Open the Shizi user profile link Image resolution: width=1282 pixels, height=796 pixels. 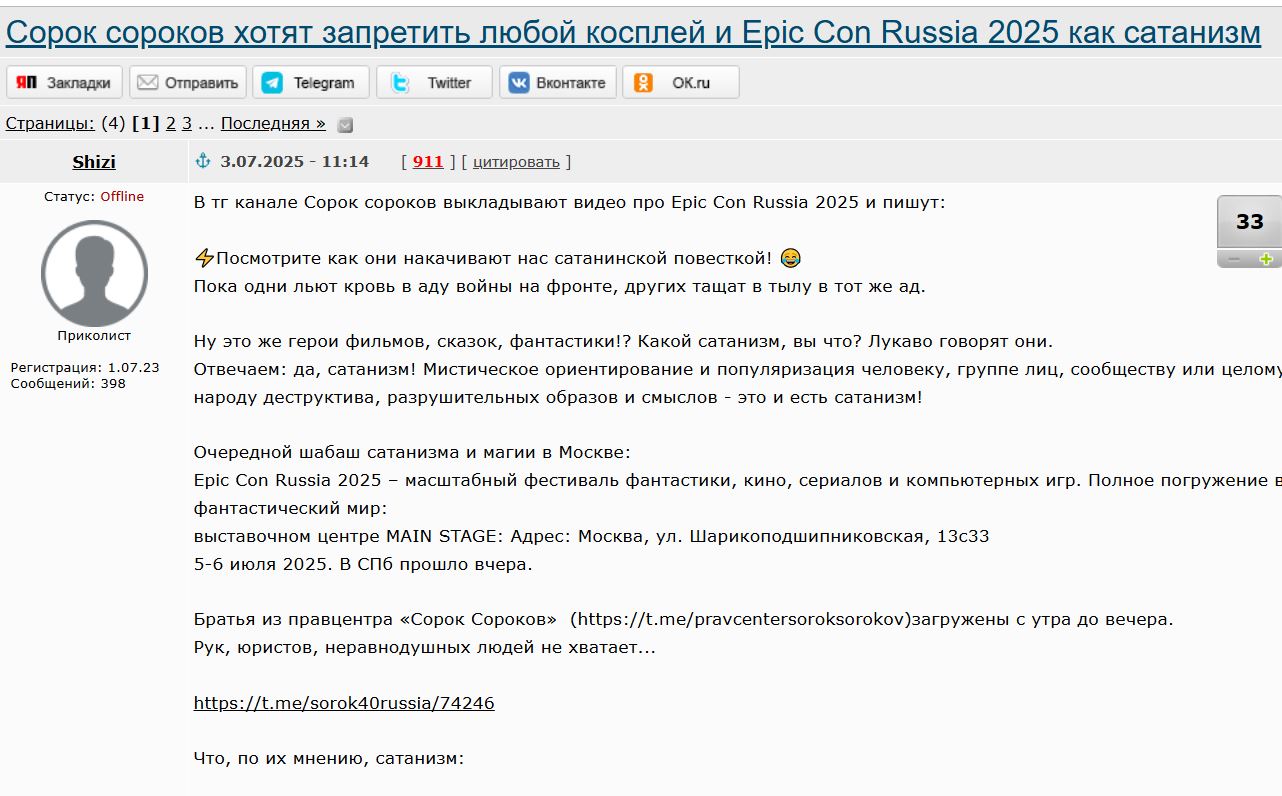click(x=94, y=162)
